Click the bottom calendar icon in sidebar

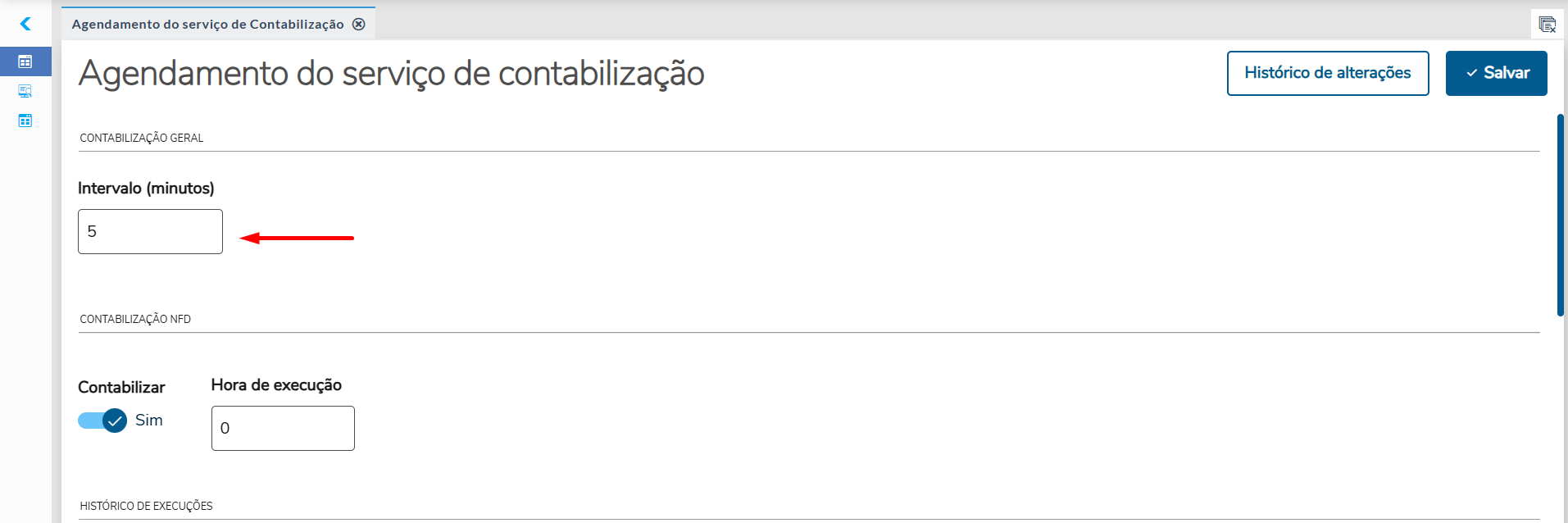pyautogui.click(x=25, y=121)
